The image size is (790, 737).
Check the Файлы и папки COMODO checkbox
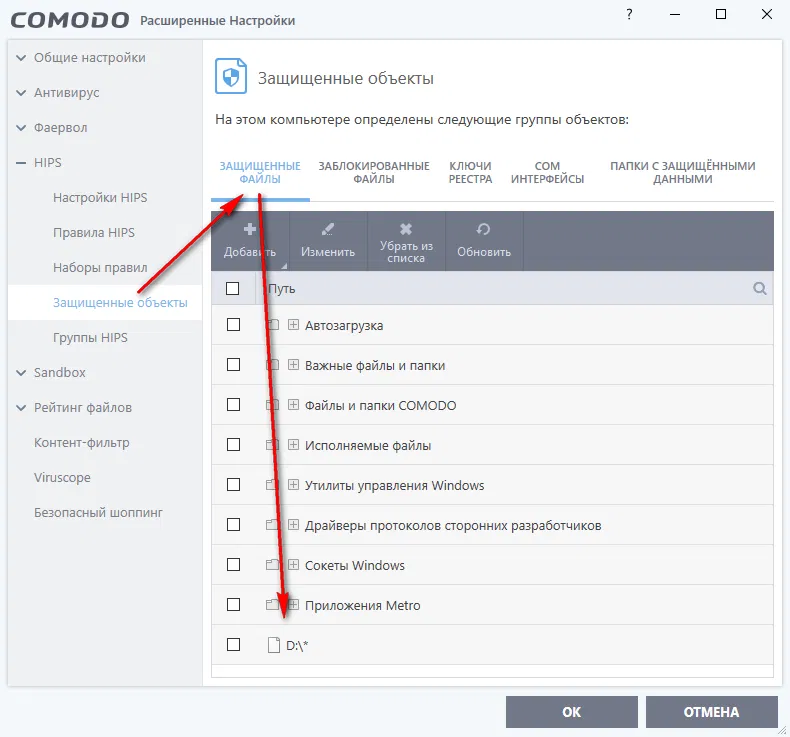(x=233, y=405)
